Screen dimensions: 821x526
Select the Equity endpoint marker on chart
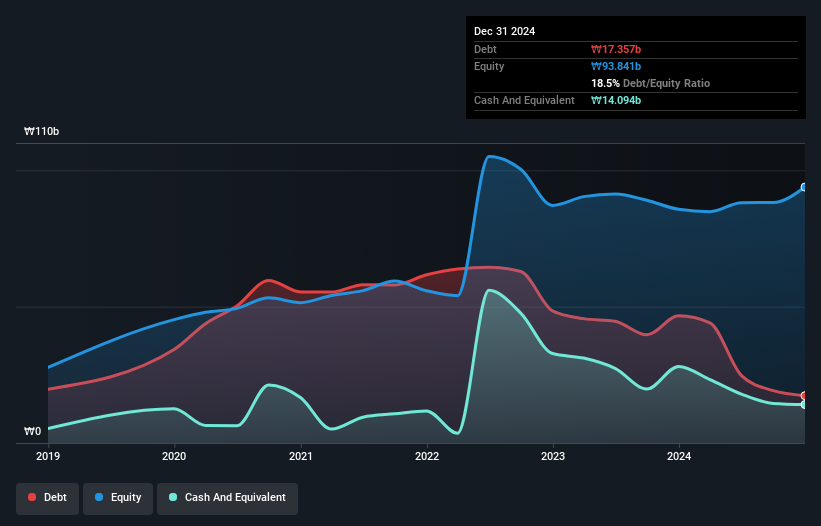click(x=804, y=187)
